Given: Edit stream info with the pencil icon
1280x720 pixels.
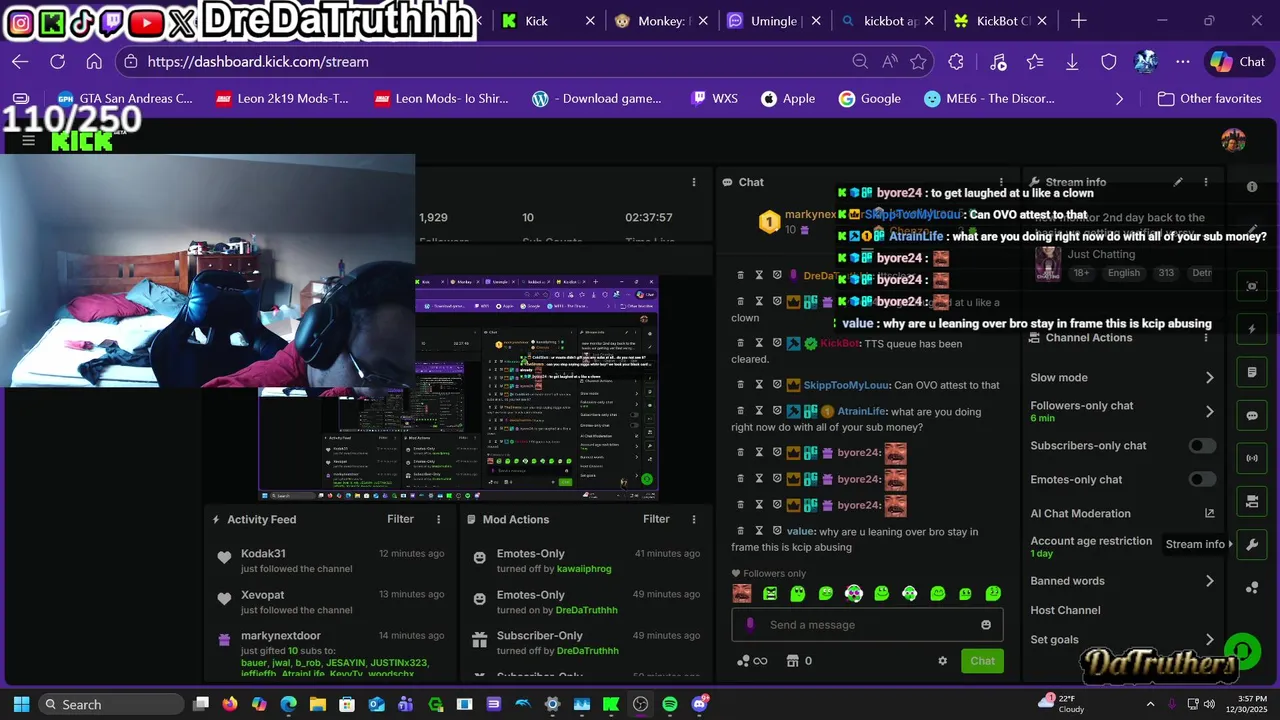Looking at the screenshot, I should 1178,182.
